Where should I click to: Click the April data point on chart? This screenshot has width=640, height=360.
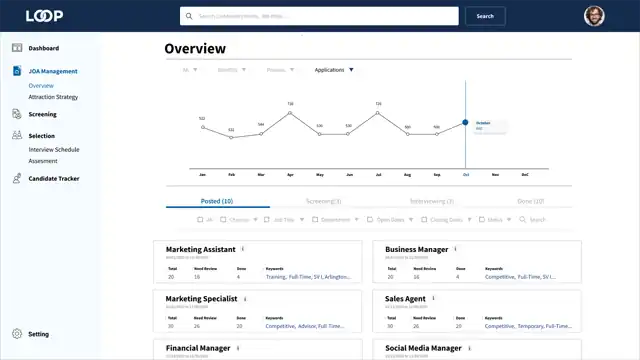click(290, 113)
